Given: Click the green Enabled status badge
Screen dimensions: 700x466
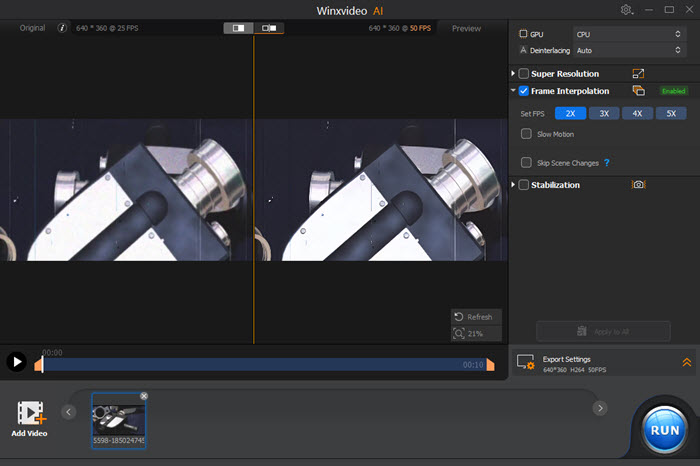Looking at the screenshot, I should pos(673,91).
